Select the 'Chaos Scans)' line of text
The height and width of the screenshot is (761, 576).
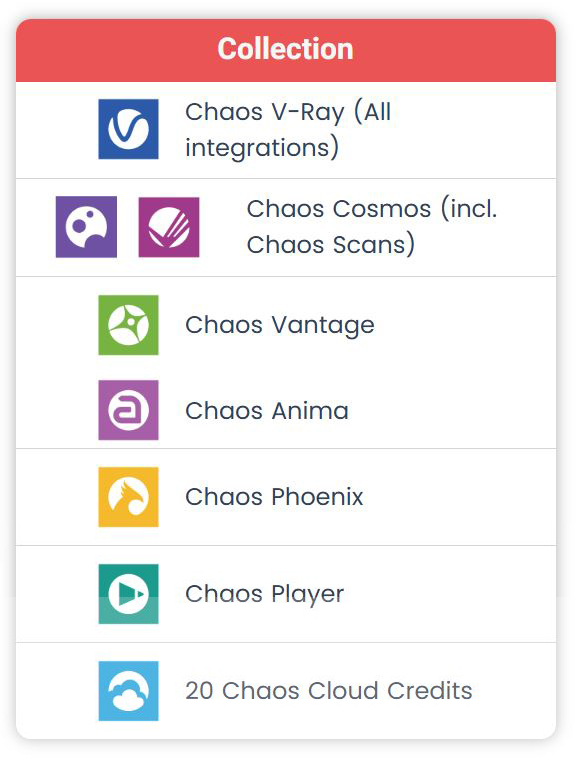331,244
